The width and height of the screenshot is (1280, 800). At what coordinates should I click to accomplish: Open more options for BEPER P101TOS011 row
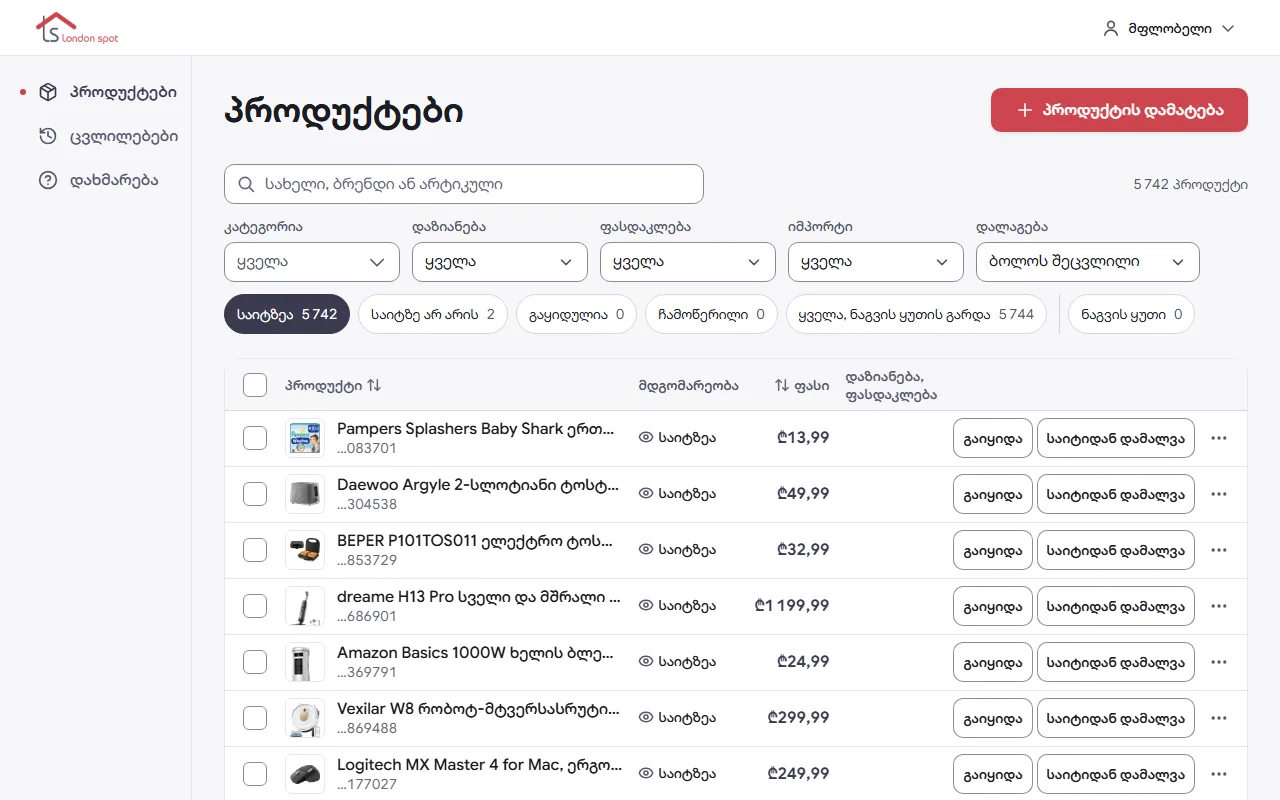1218,550
